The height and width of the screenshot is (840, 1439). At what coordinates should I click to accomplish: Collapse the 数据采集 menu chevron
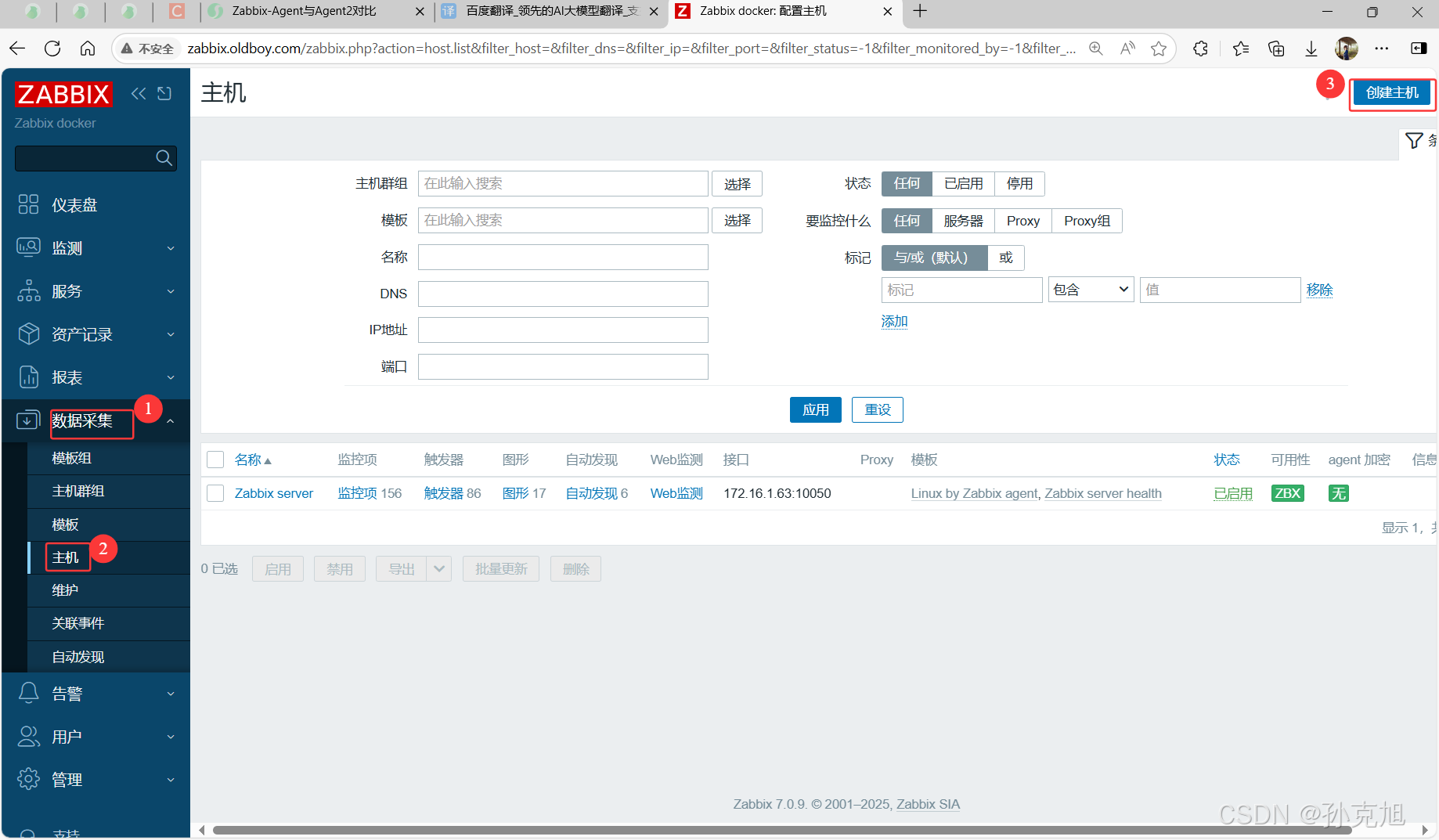click(x=171, y=421)
